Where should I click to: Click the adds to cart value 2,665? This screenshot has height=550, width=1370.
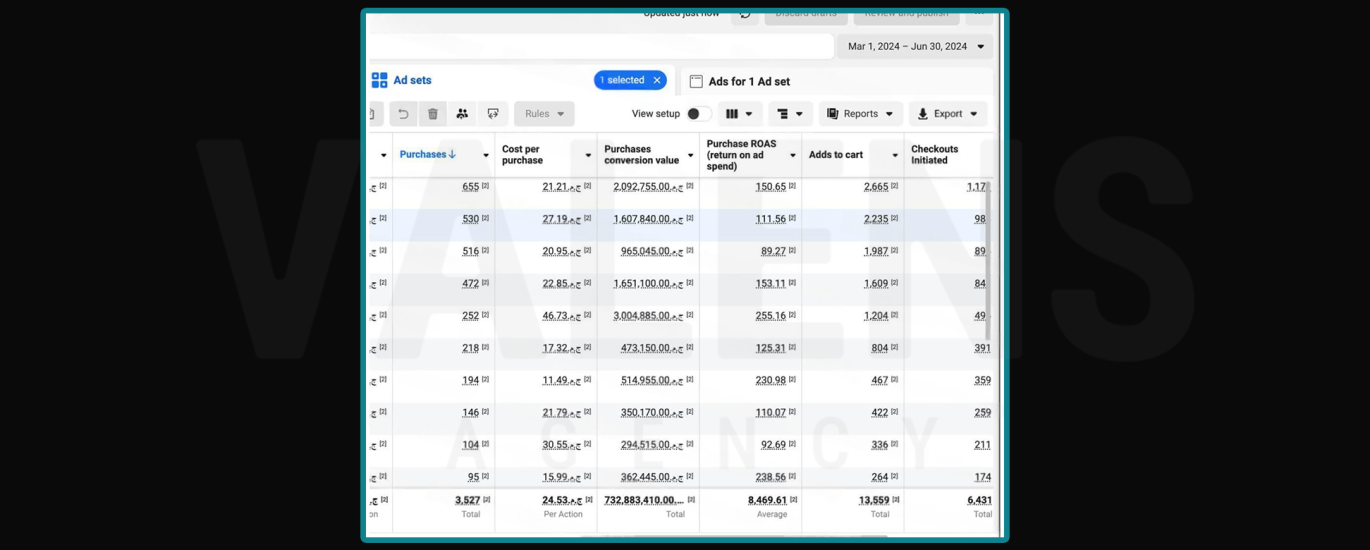(x=876, y=187)
